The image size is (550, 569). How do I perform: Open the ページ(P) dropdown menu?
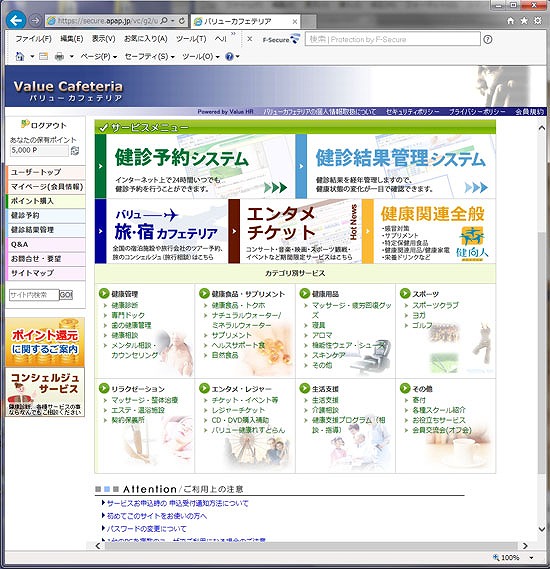(99, 56)
